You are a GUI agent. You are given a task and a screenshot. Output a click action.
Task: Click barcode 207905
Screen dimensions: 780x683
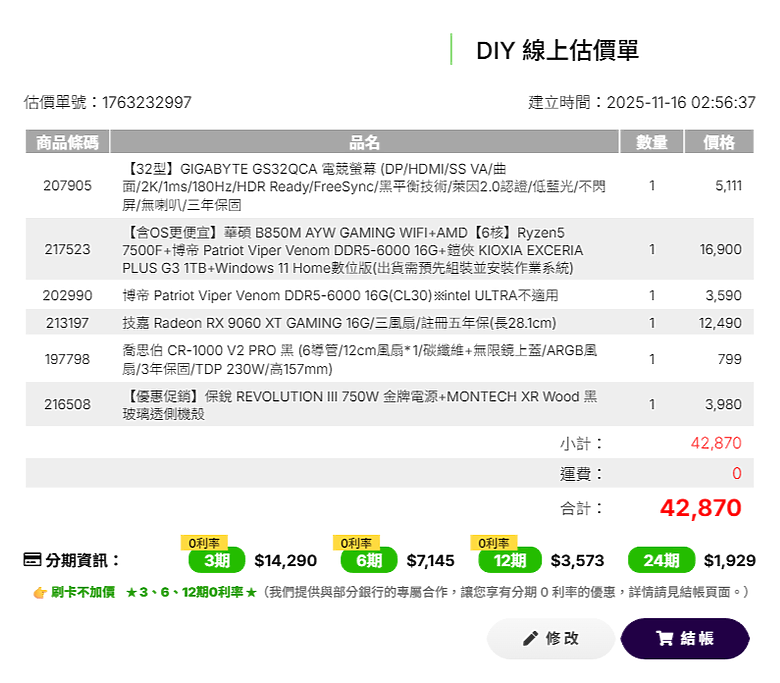pos(68,186)
